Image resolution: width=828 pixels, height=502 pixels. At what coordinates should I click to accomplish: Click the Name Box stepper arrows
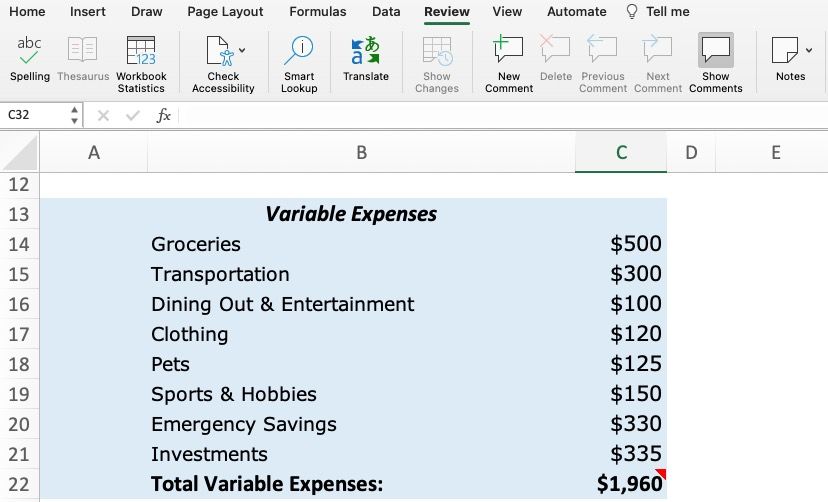pos(74,115)
